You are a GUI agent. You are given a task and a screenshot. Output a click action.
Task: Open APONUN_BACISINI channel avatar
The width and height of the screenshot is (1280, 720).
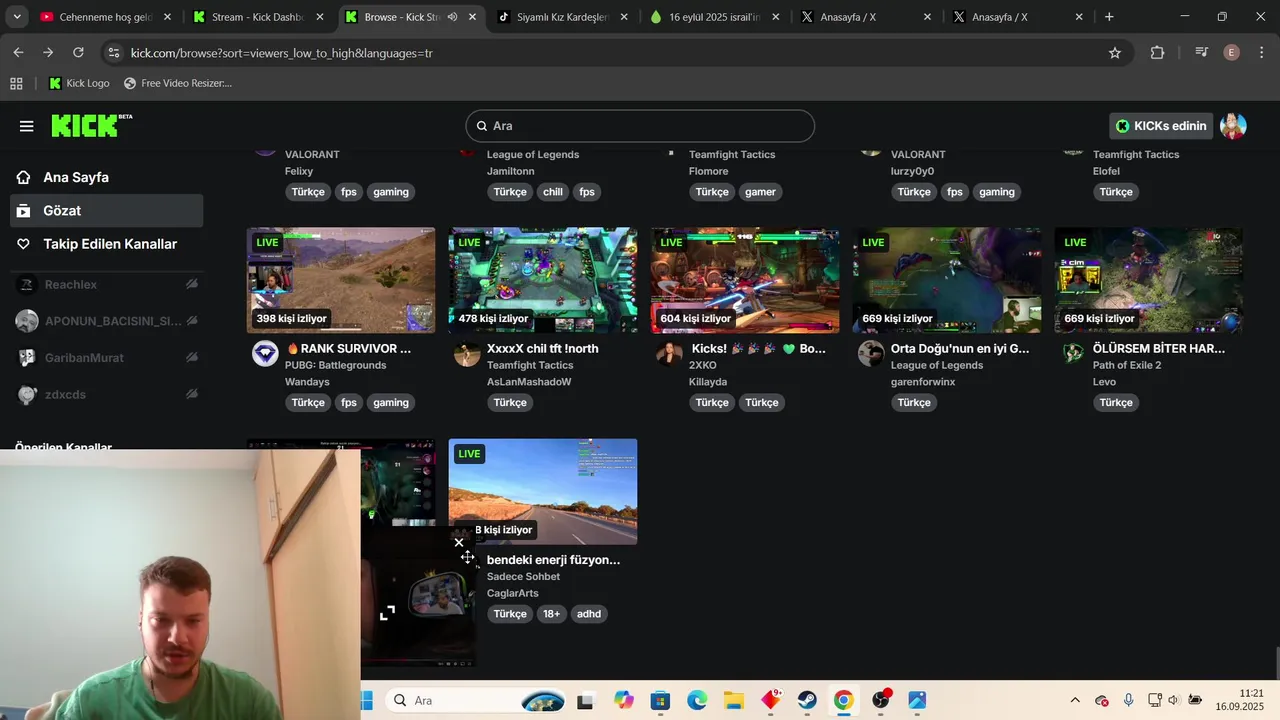[x=27, y=321]
